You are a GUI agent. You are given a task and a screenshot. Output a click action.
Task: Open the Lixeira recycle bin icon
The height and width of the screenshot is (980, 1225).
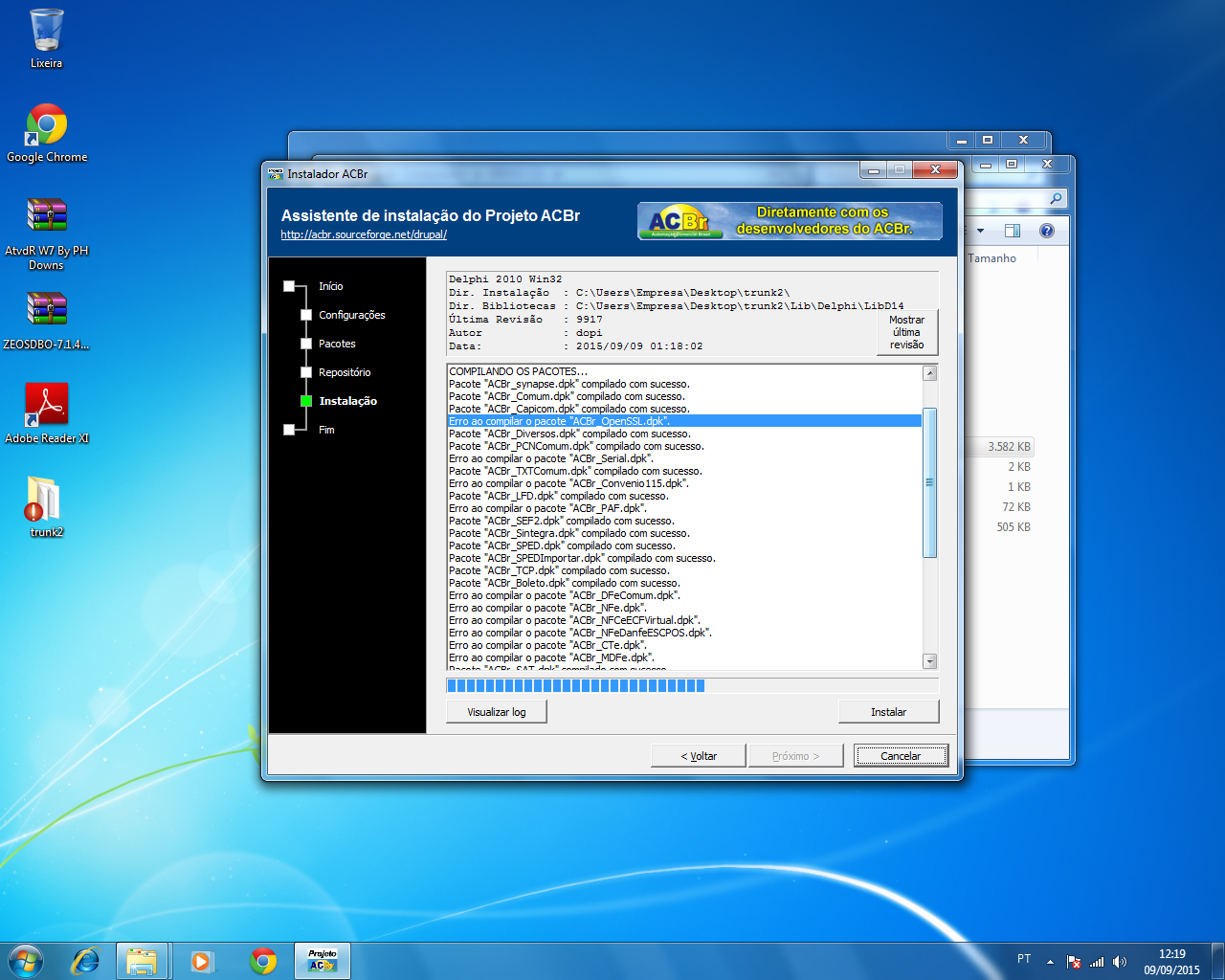[x=46, y=38]
